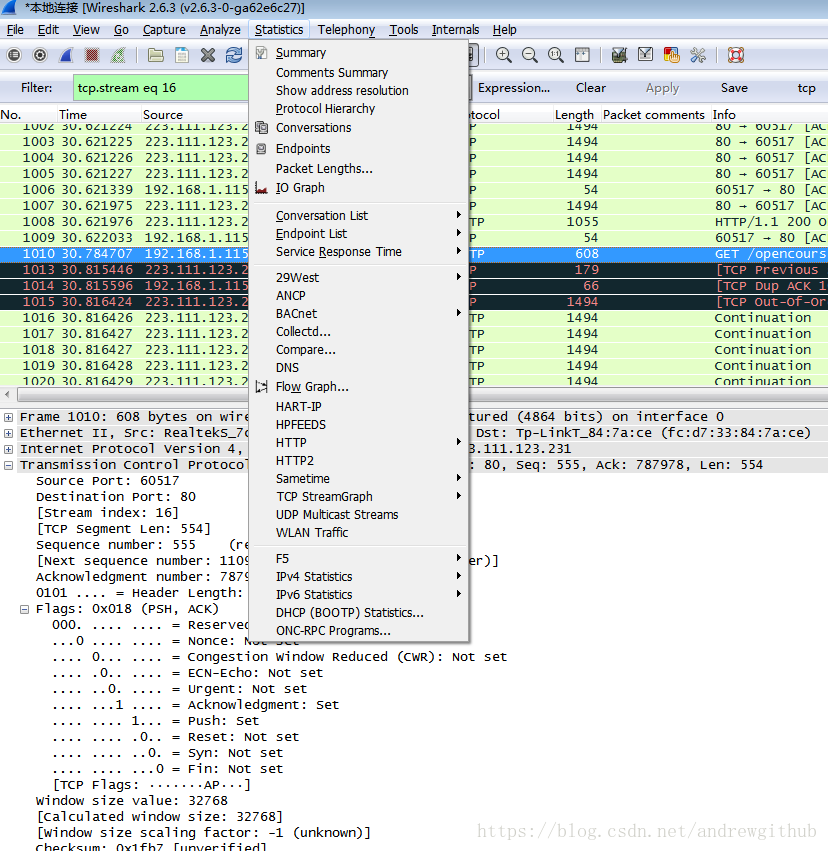Close the capture file with X icon
The image size is (828, 851).
click(208, 55)
